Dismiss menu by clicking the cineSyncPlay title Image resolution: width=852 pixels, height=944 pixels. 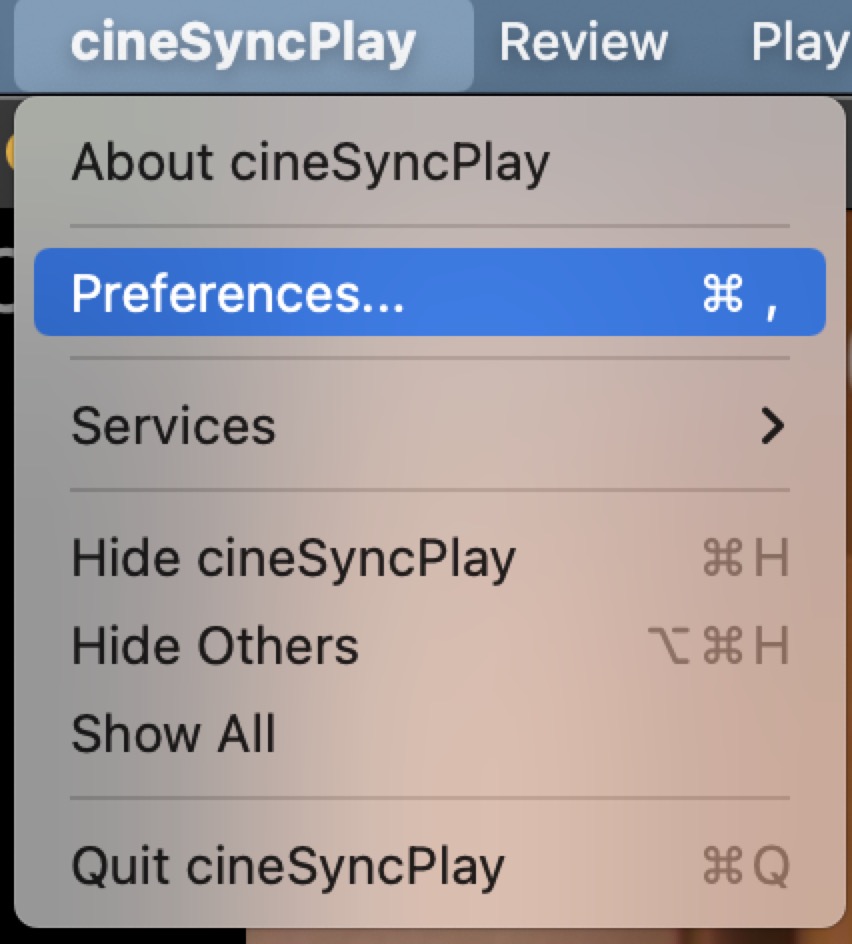point(243,43)
